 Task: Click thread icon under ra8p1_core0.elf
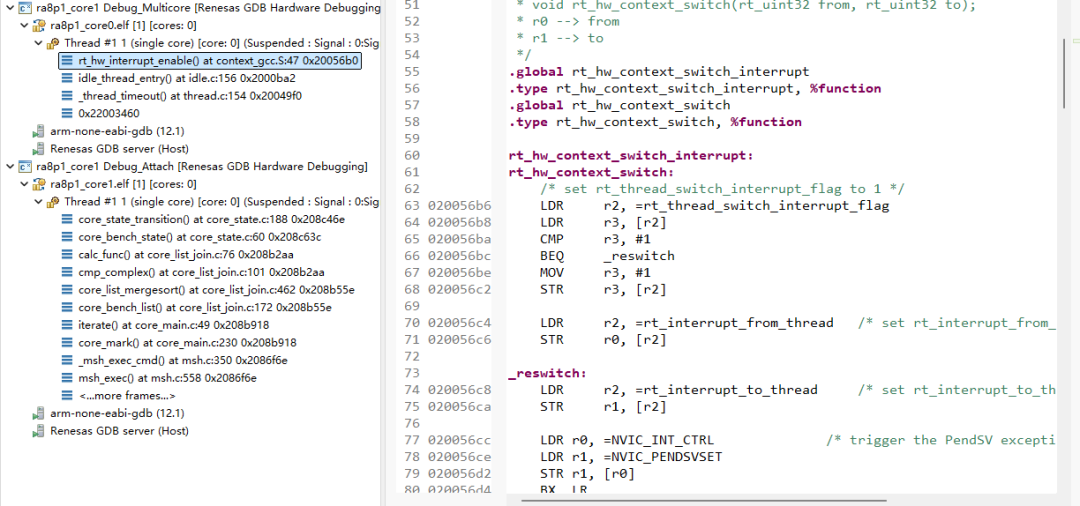pyautogui.click(x=53, y=43)
